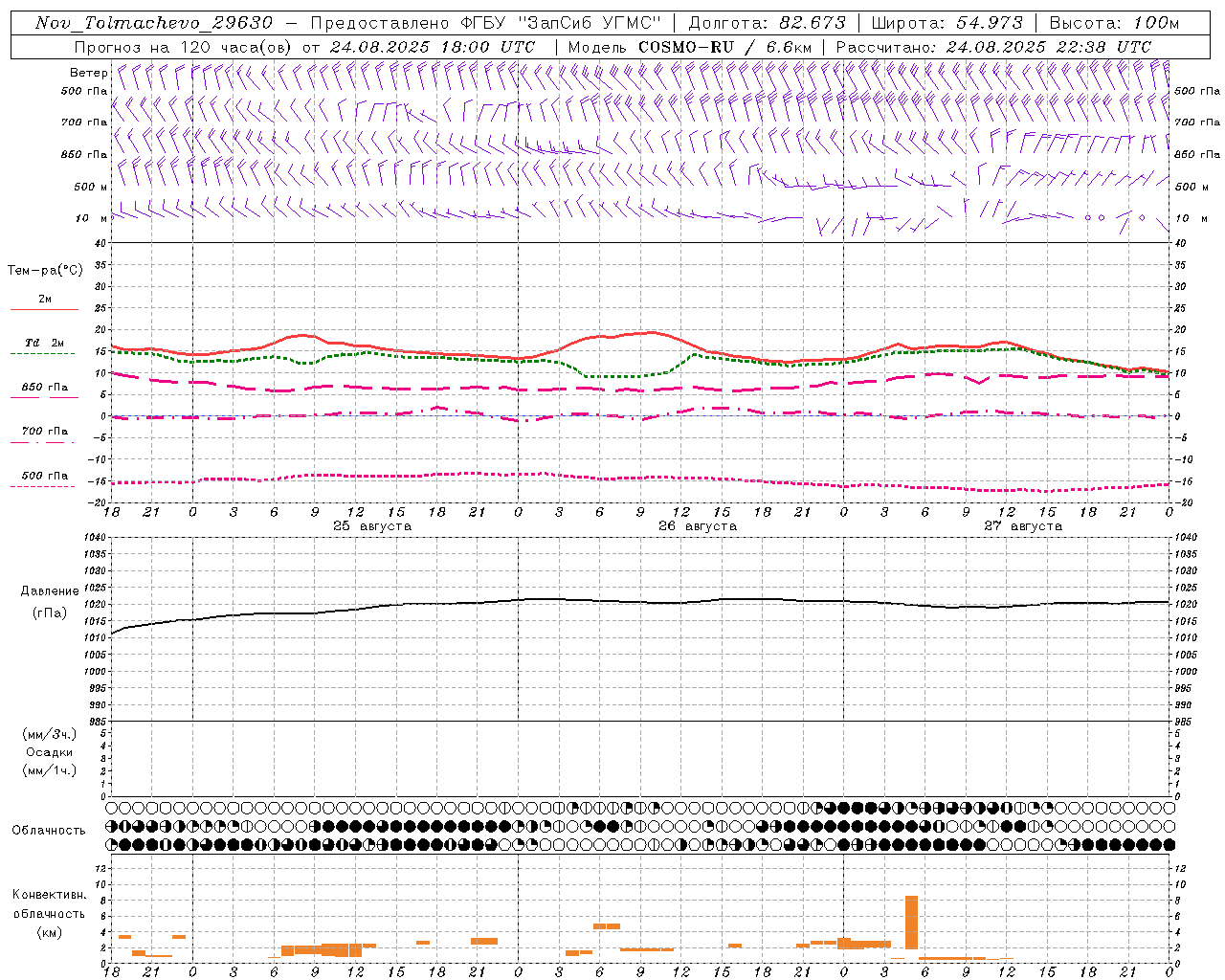Image resolution: width=1225 pixels, height=980 pixels.
Task: Click the 'Тем-ра(°C)' temperature panel label
Action: click(x=45, y=271)
